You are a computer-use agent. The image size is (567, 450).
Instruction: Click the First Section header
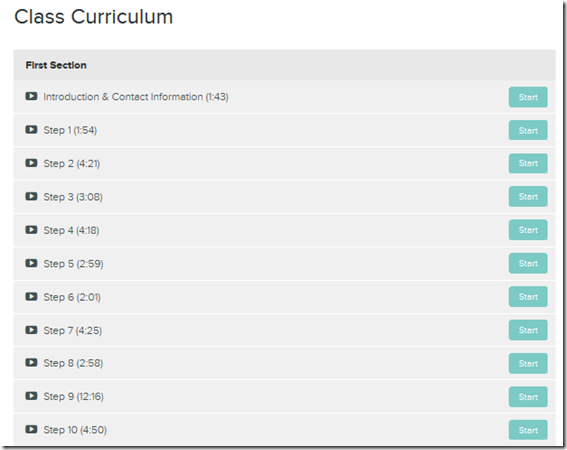point(56,65)
